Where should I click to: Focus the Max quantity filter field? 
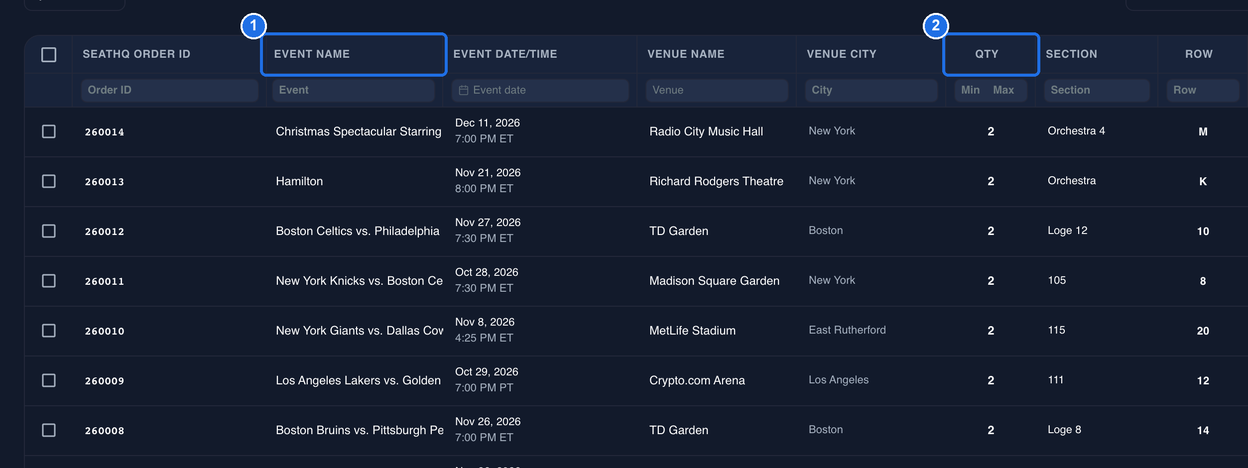tap(1005, 90)
